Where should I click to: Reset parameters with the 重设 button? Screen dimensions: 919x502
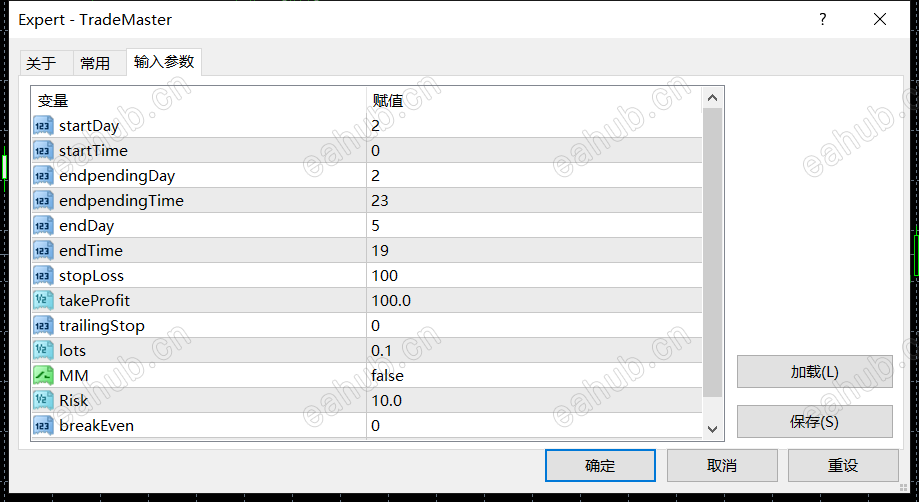pos(842,466)
